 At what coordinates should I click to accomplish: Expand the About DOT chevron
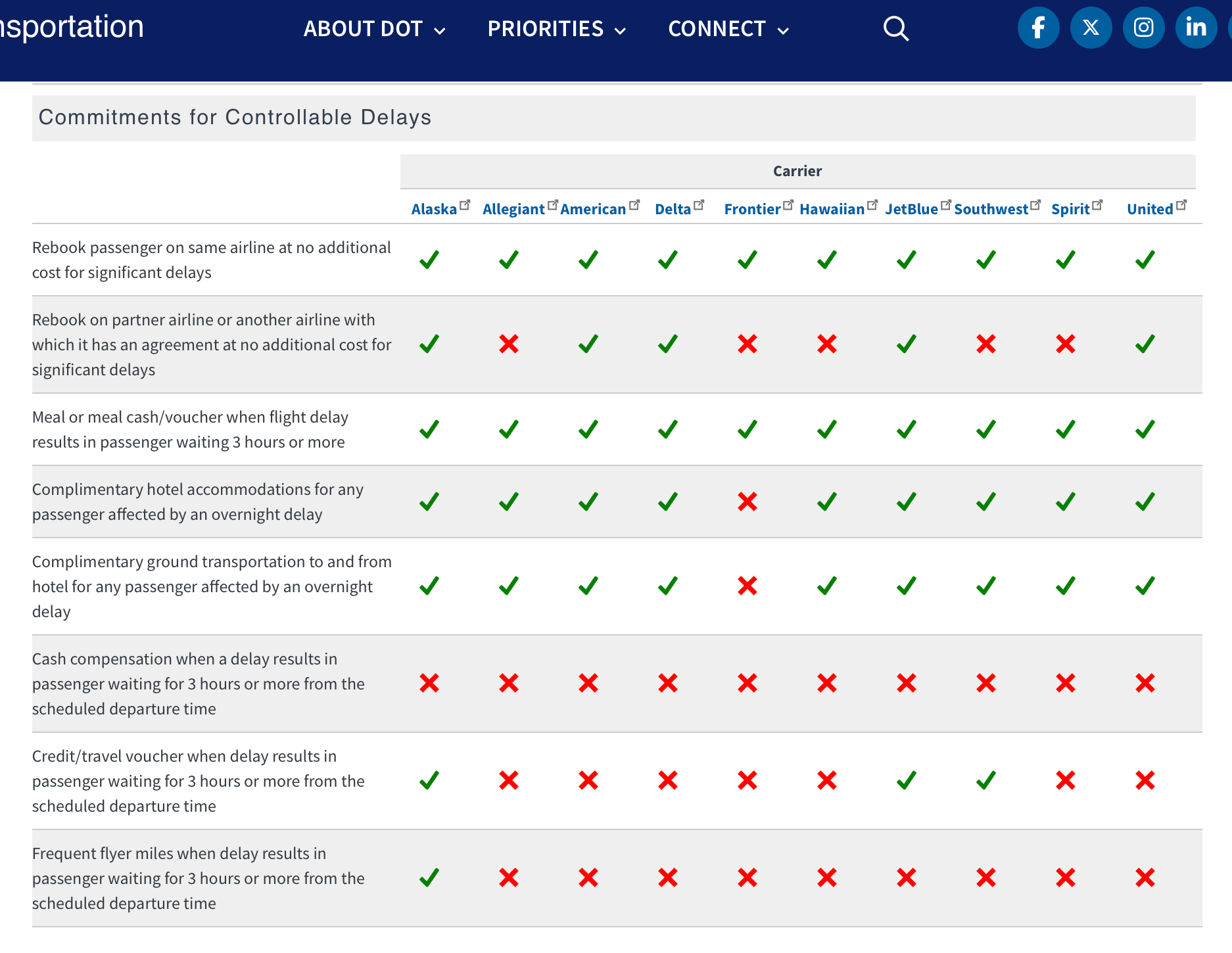point(440,30)
